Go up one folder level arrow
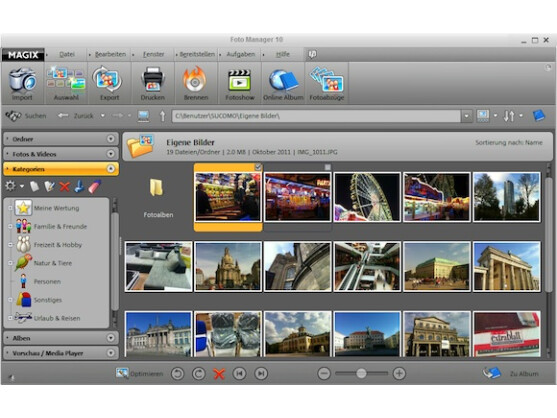The width and height of the screenshot is (557, 418). click(162, 116)
